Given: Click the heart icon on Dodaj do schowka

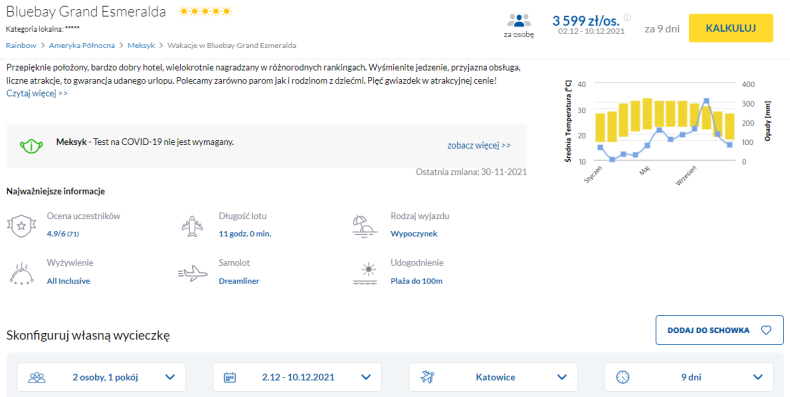Looking at the screenshot, I should point(766,330).
